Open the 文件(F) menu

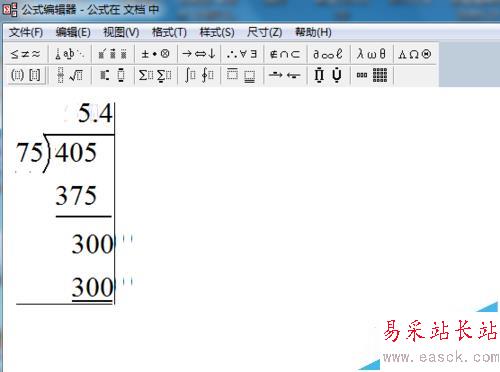[26, 33]
